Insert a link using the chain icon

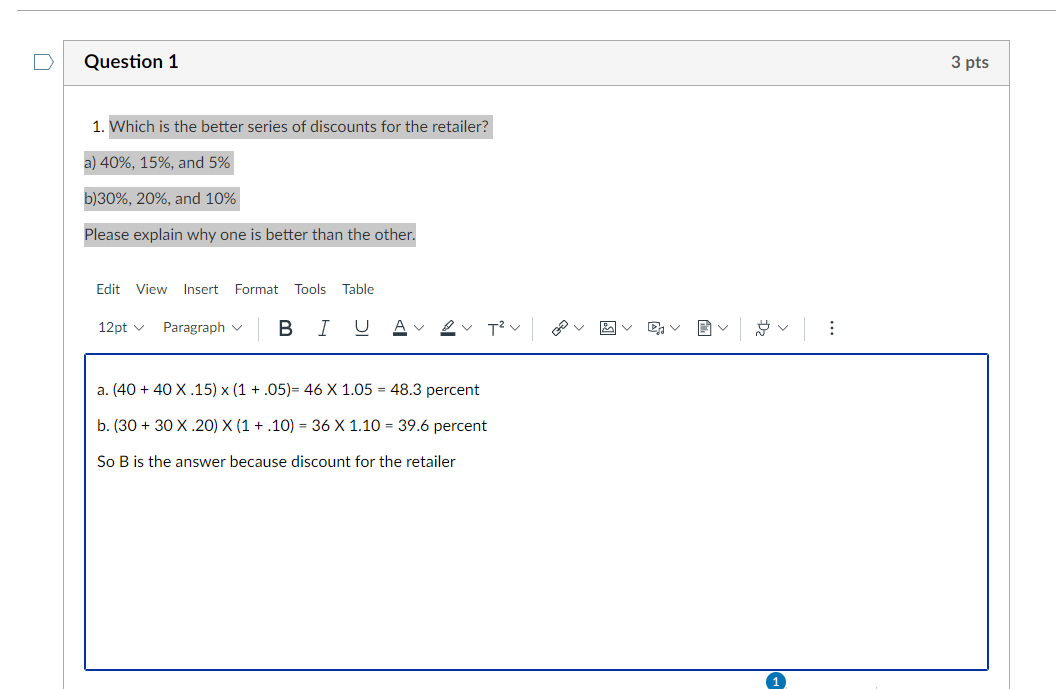pyautogui.click(x=560, y=328)
